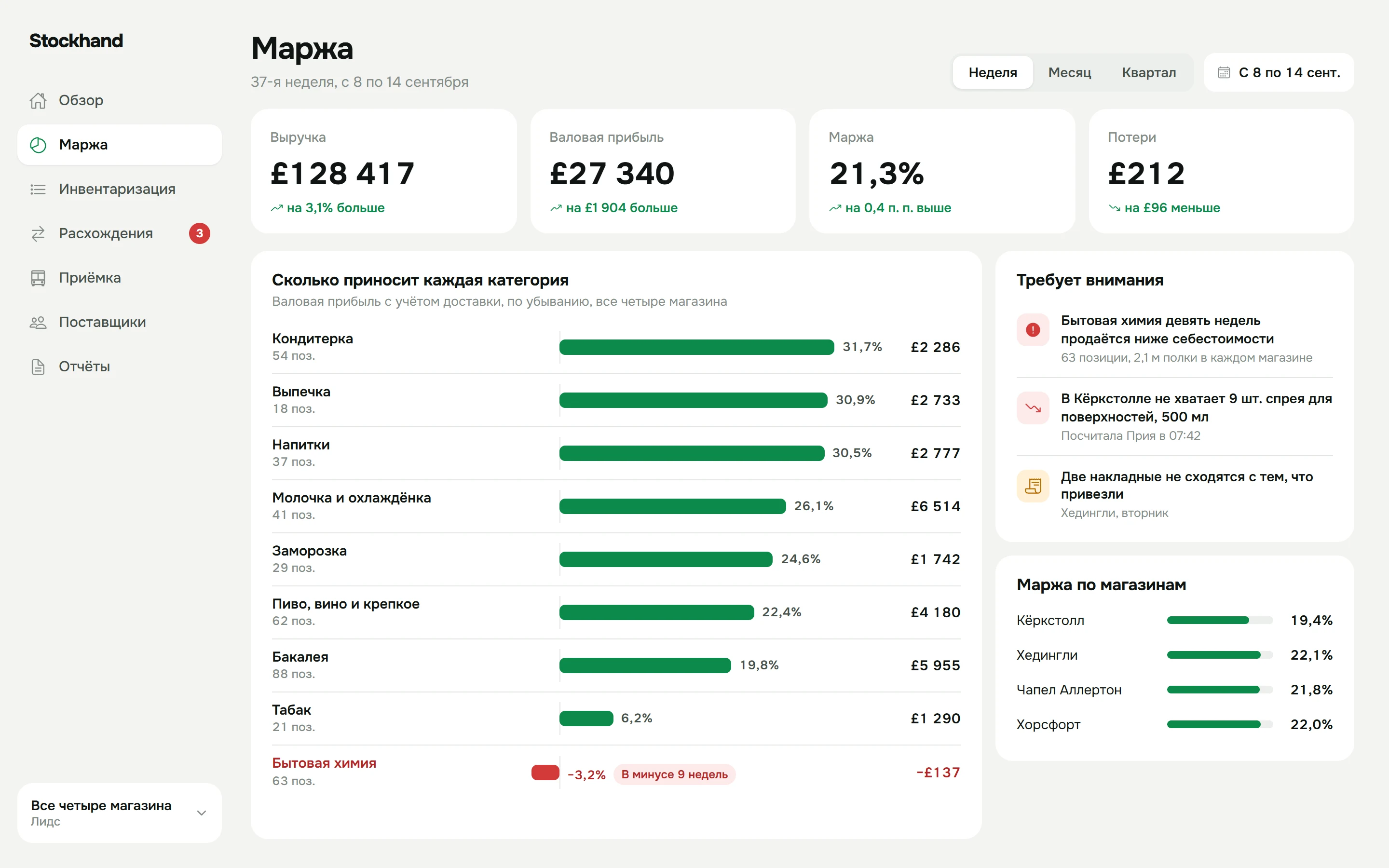Switch period to Квартал

(1148, 72)
